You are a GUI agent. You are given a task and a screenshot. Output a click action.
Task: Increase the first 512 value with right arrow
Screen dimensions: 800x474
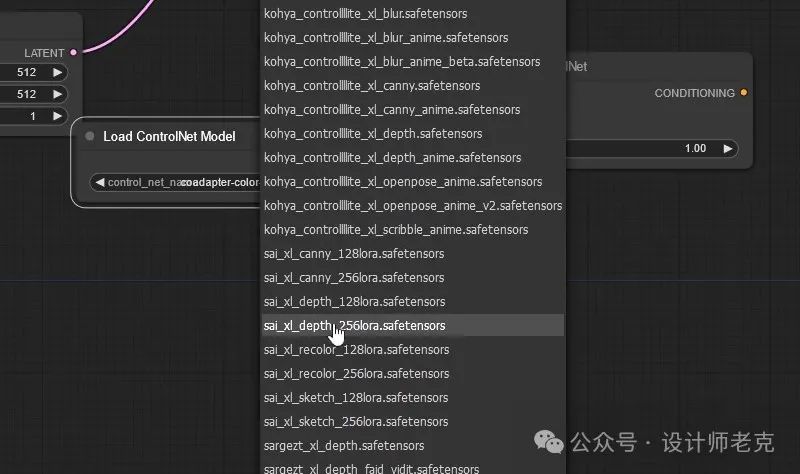tap(58, 72)
